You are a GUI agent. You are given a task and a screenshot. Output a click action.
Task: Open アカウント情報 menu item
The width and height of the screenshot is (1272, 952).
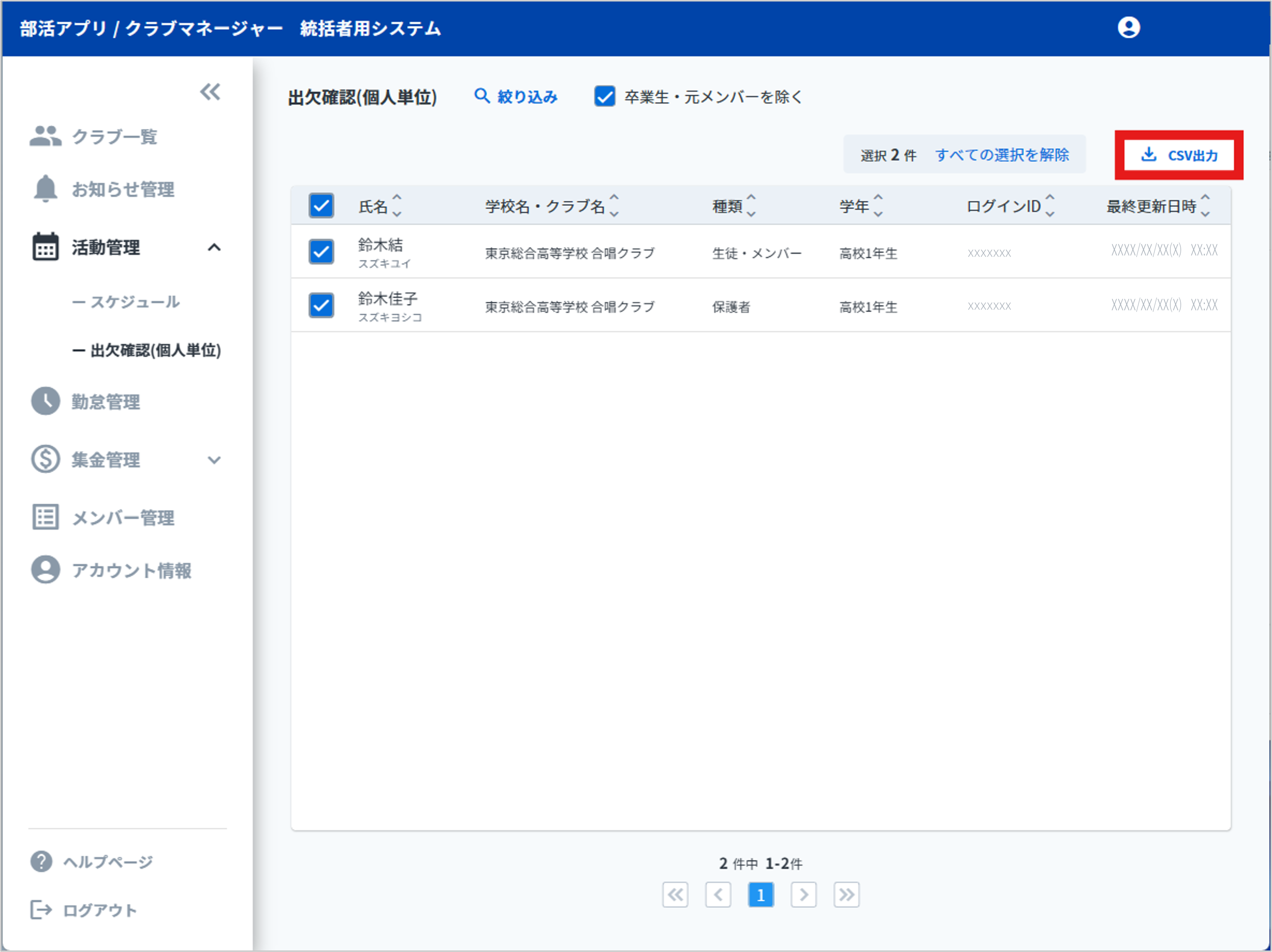point(132,570)
